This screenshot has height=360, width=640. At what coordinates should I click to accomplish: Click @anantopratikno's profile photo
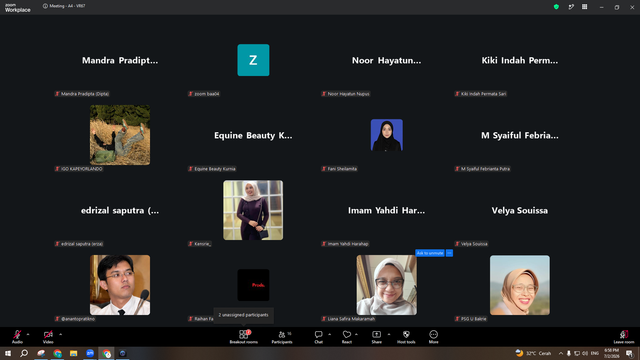coord(120,285)
